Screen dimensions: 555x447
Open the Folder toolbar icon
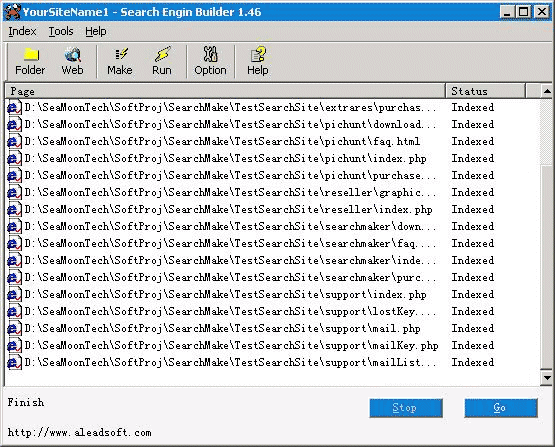coord(30,61)
